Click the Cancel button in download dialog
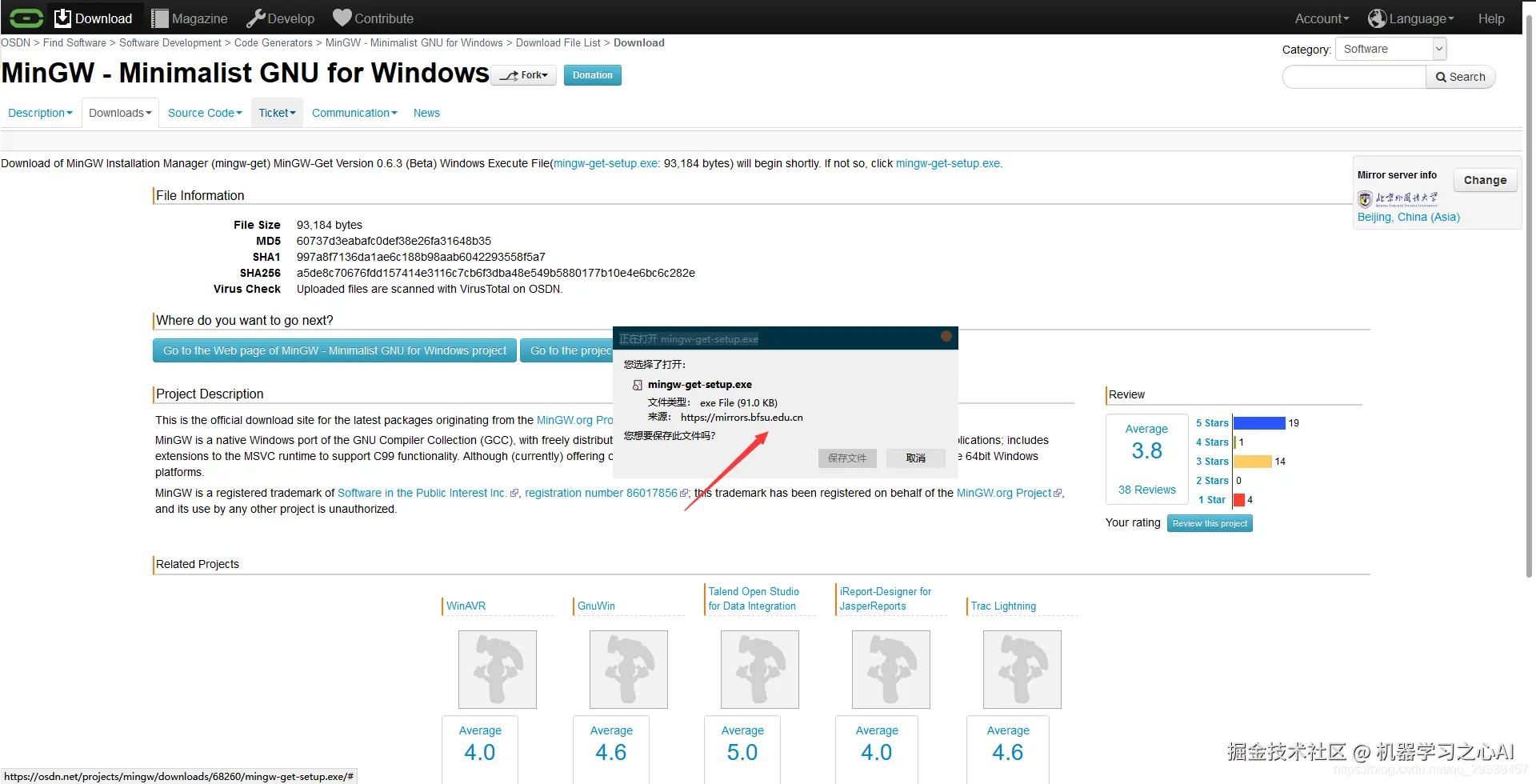The height and width of the screenshot is (784, 1536). [916, 458]
